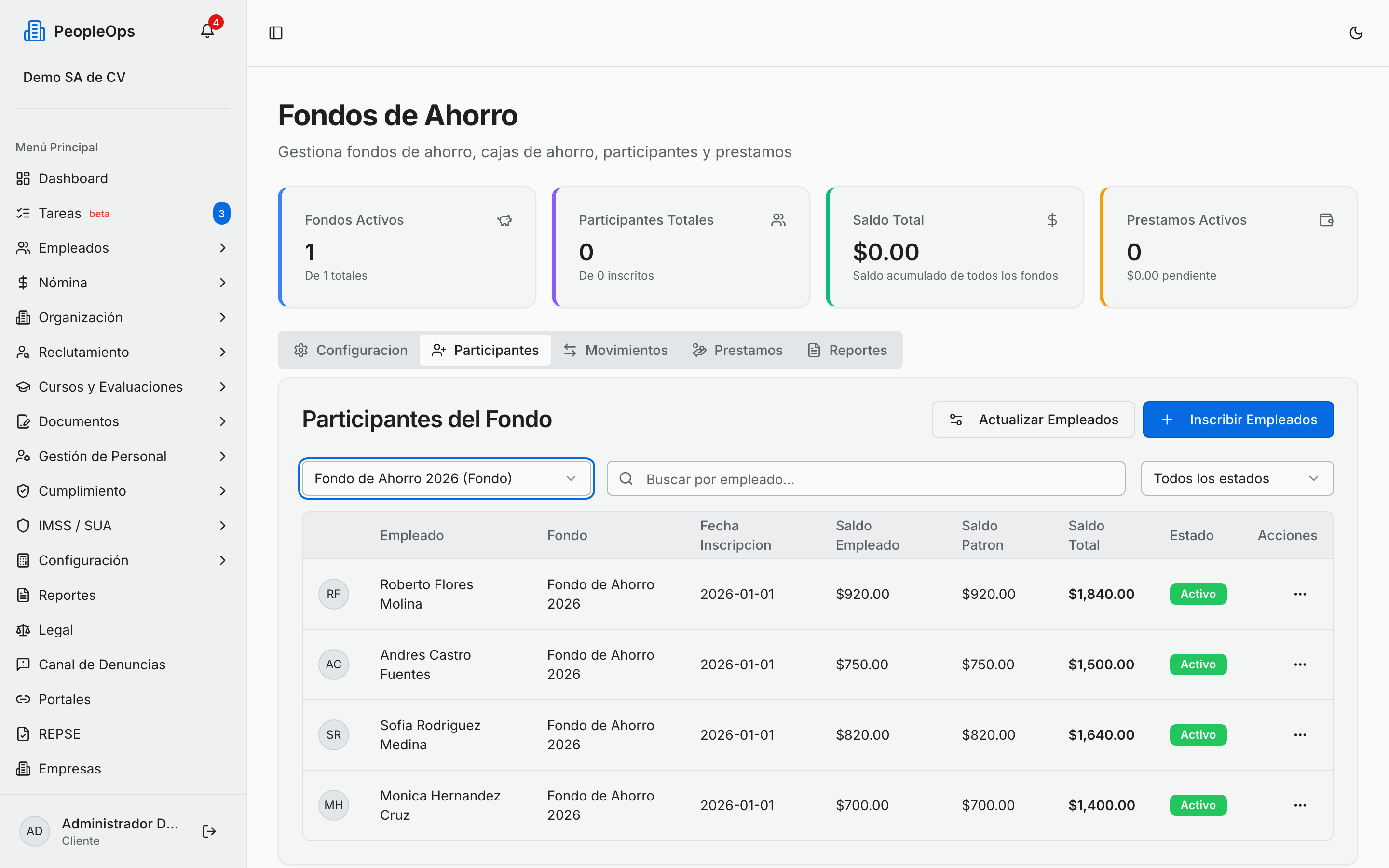1389x868 pixels.
Task: Open Canal de Denuncias
Action: pyautogui.click(x=123, y=665)
